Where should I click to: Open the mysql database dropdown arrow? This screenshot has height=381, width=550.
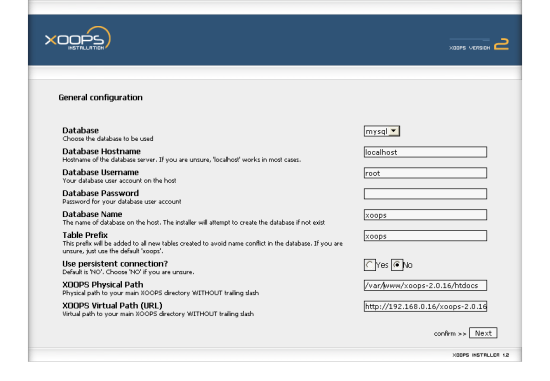click(x=394, y=131)
